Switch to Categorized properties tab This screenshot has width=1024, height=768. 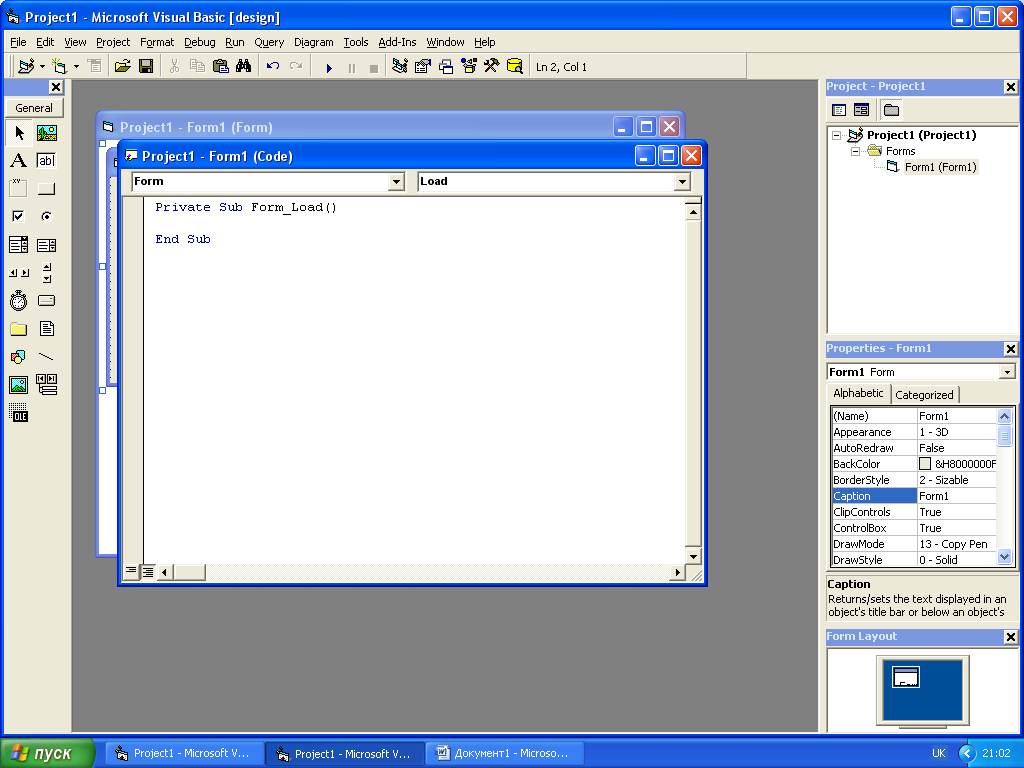[924, 394]
